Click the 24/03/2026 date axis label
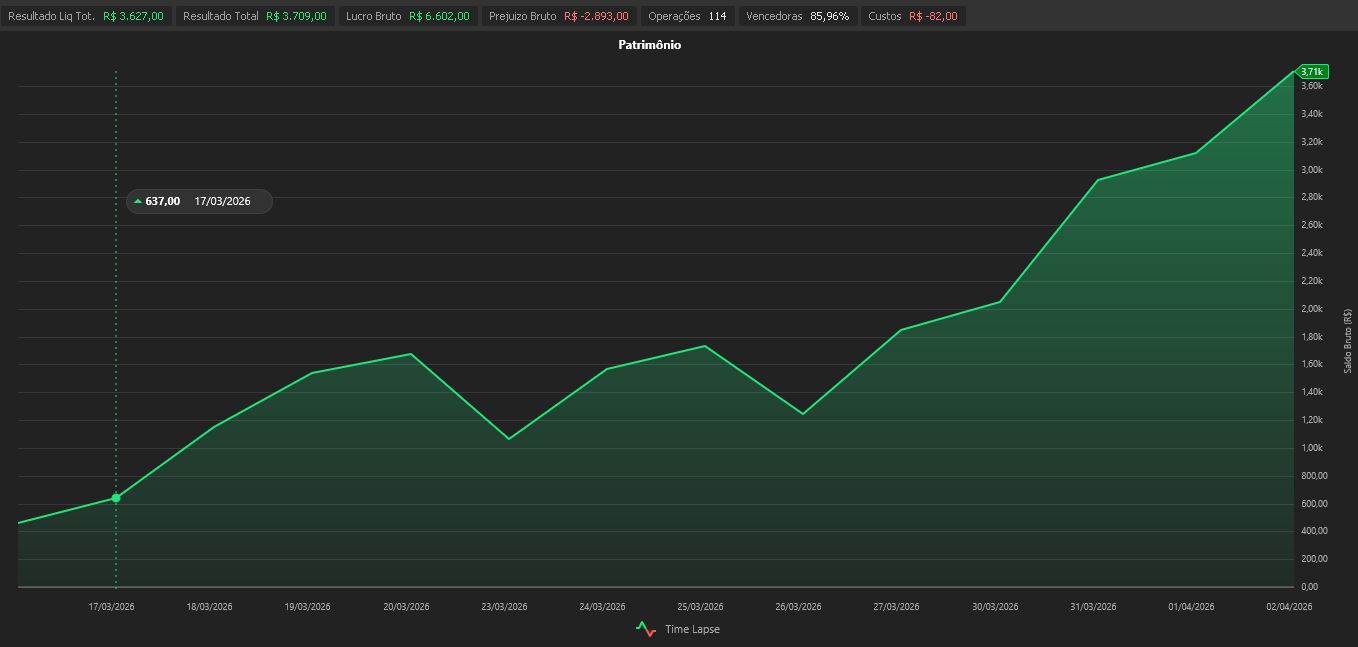Image resolution: width=1358 pixels, height=647 pixels. click(x=602, y=607)
